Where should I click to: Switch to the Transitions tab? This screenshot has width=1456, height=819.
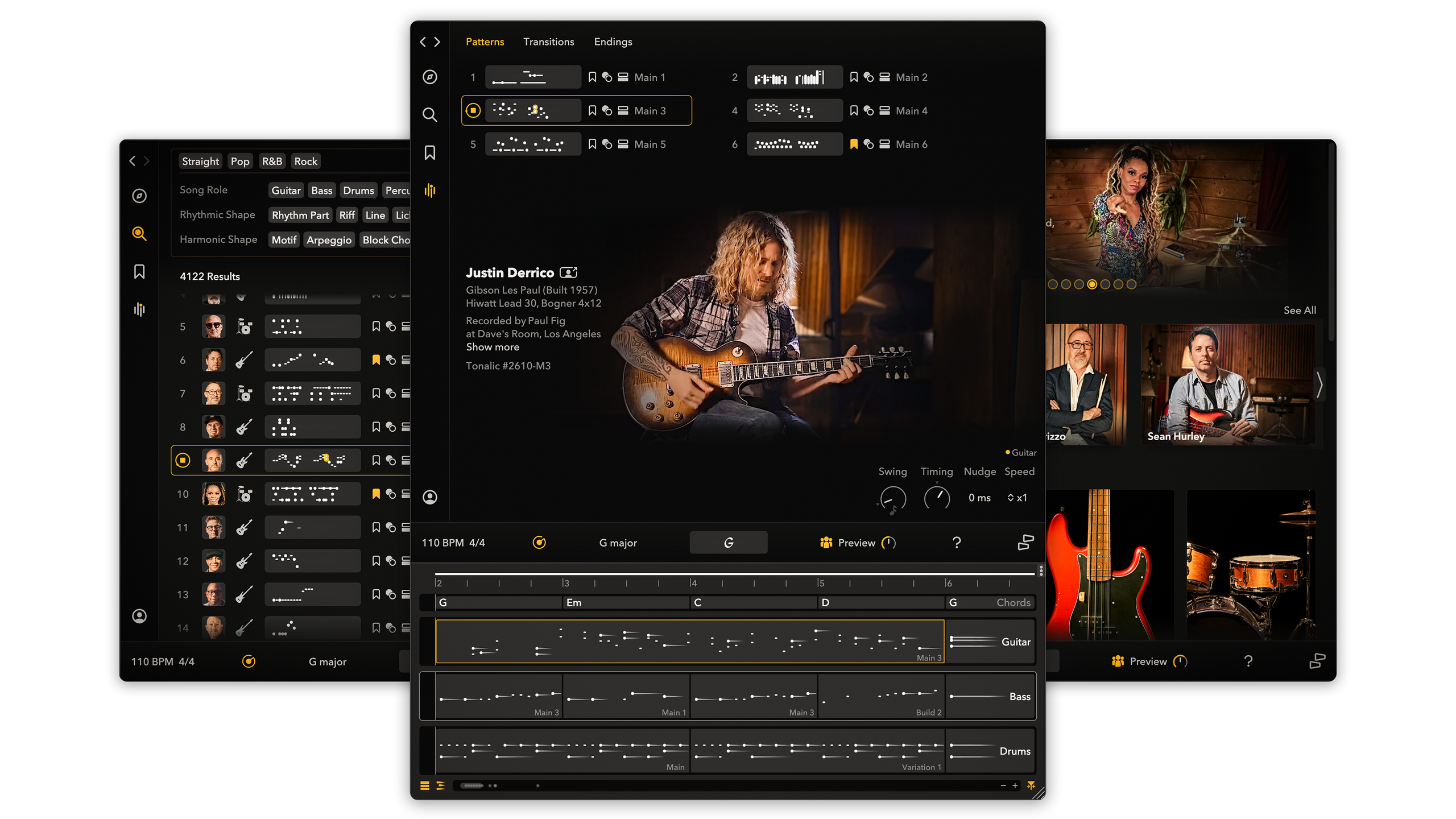coord(548,42)
